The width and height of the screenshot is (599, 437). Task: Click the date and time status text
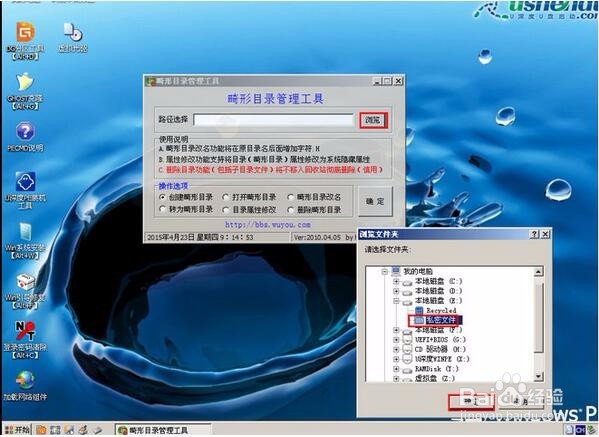(200, 237)
